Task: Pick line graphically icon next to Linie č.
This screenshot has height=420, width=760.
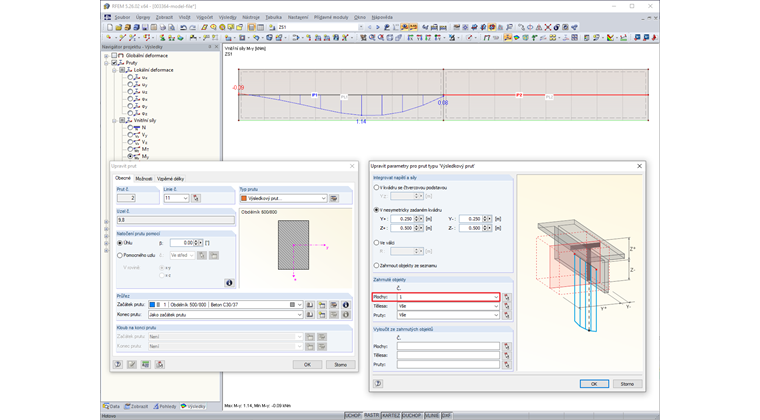Action: pyautogui.click(x=196, y=198)
